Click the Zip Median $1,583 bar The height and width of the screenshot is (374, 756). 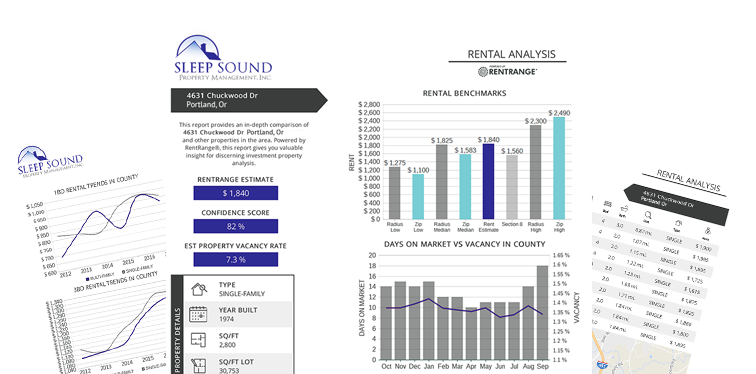(x=465, y=187)
